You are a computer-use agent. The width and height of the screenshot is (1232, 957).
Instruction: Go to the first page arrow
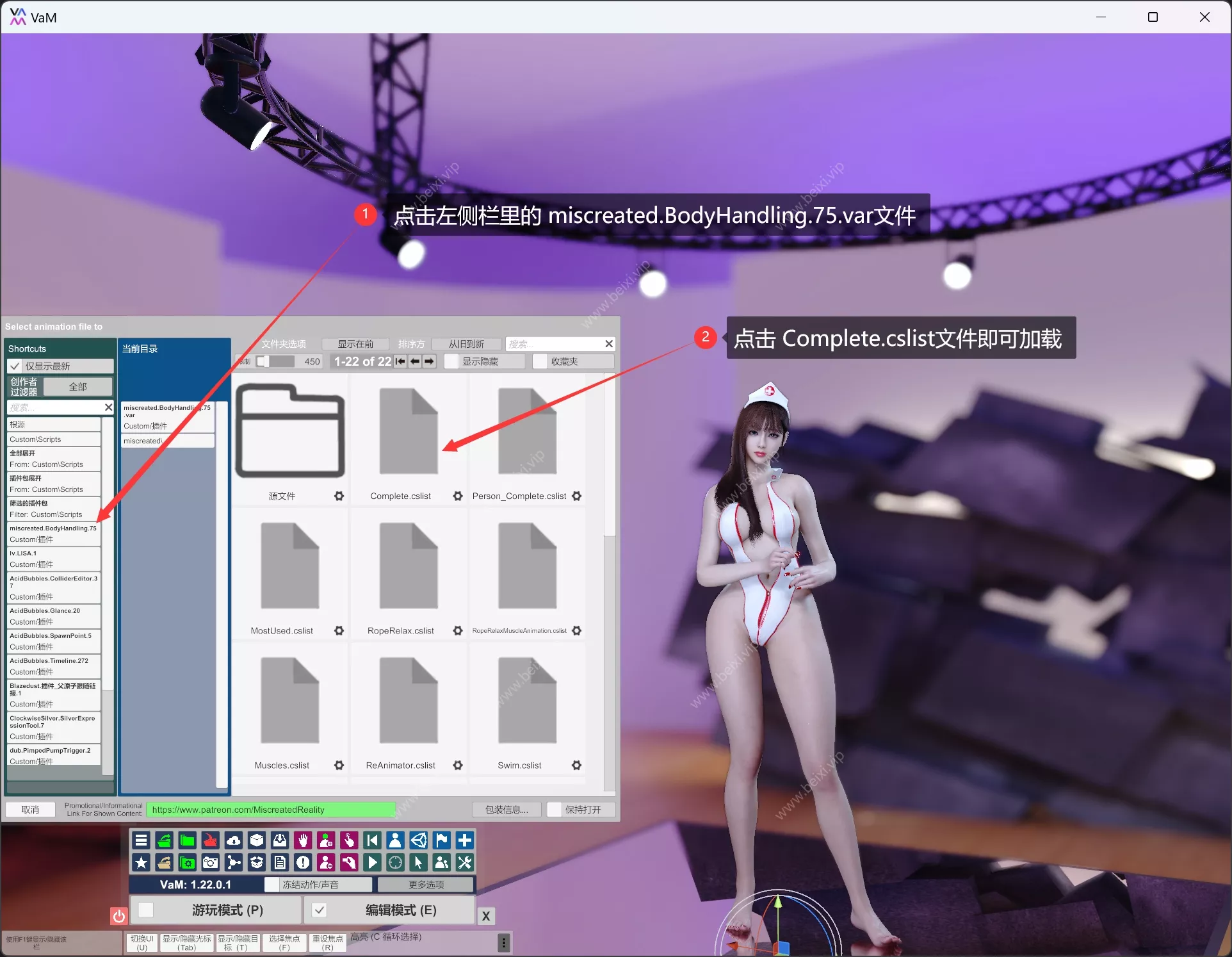(400, 361)
